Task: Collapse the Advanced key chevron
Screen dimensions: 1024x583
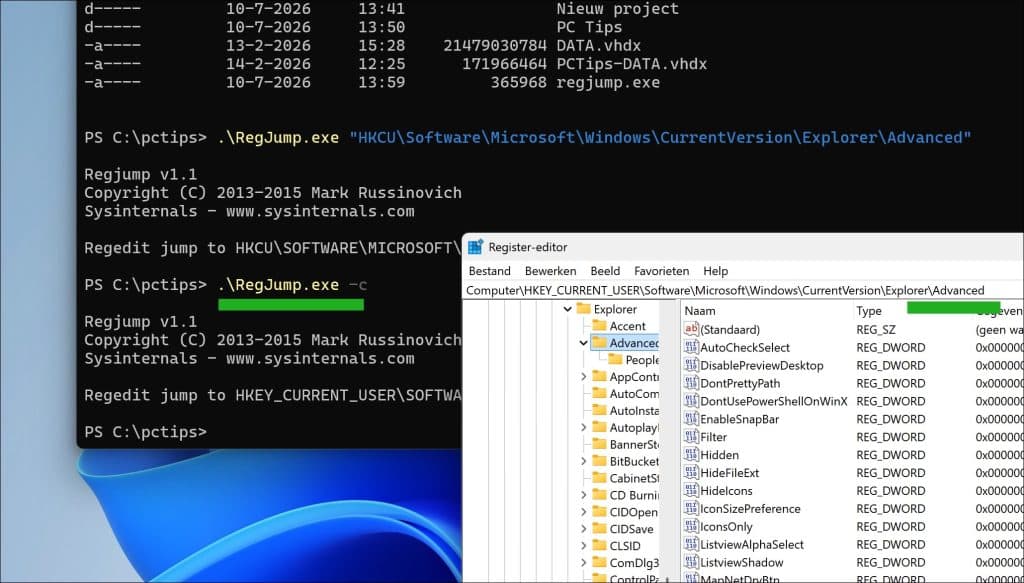Action: pyautogui.click(x=584, y=343)
